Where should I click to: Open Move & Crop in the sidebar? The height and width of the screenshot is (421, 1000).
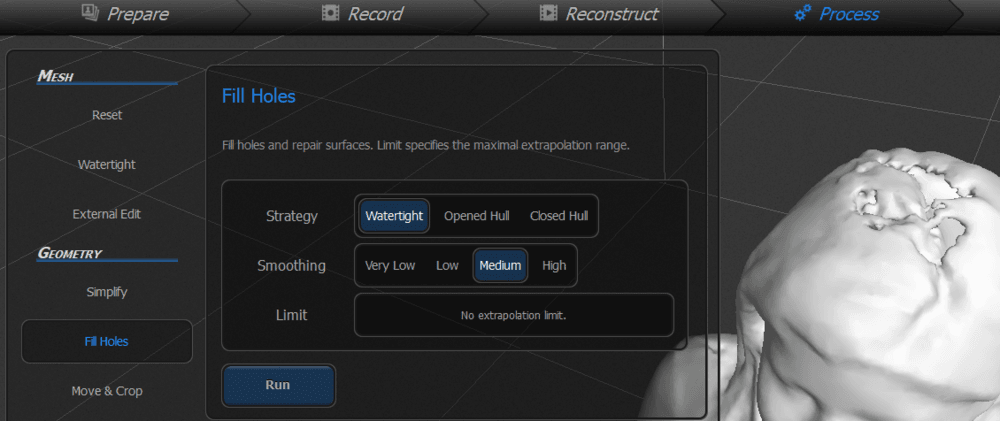(107, 390)
